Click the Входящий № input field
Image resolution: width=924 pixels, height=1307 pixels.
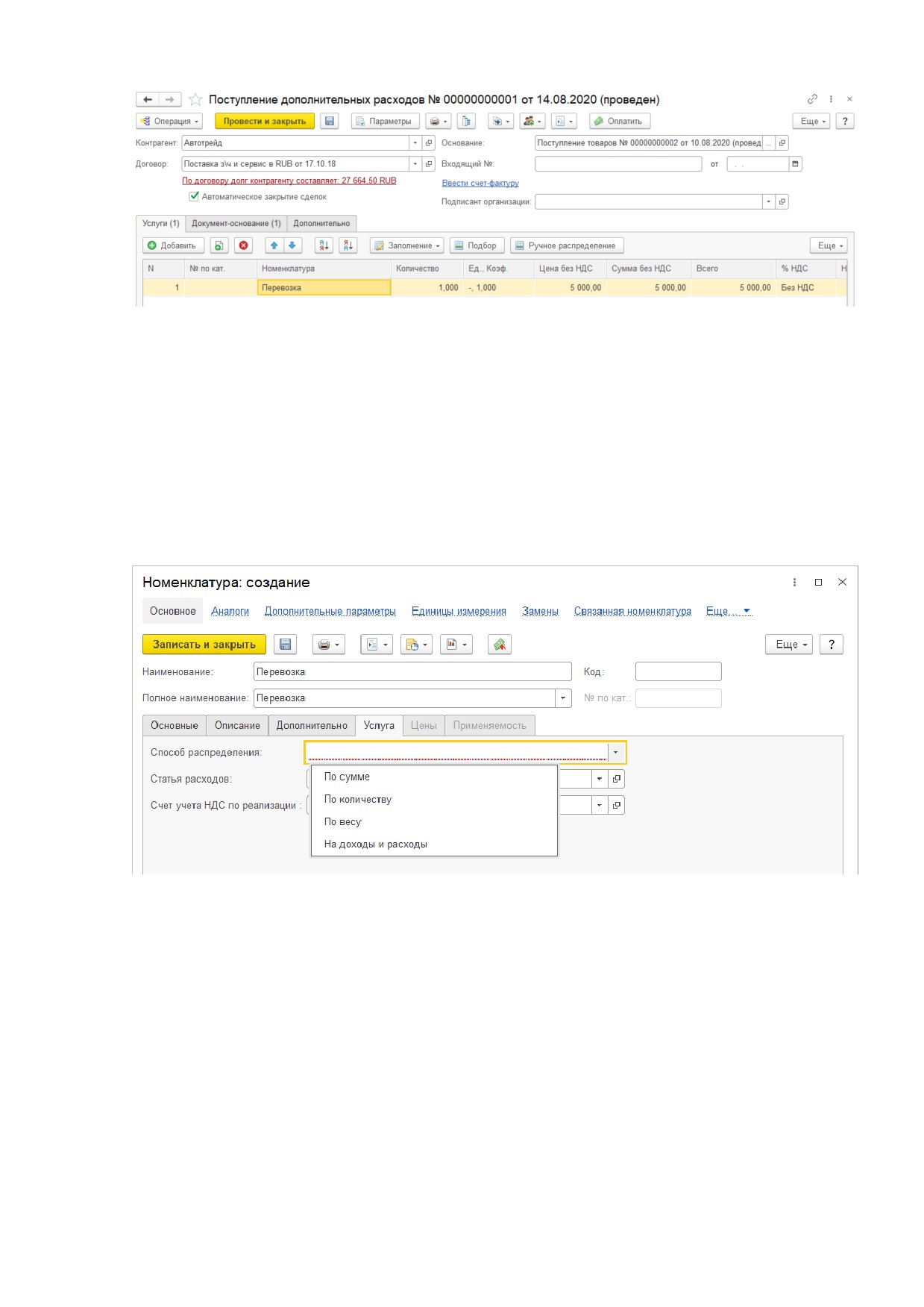(618, 164)
